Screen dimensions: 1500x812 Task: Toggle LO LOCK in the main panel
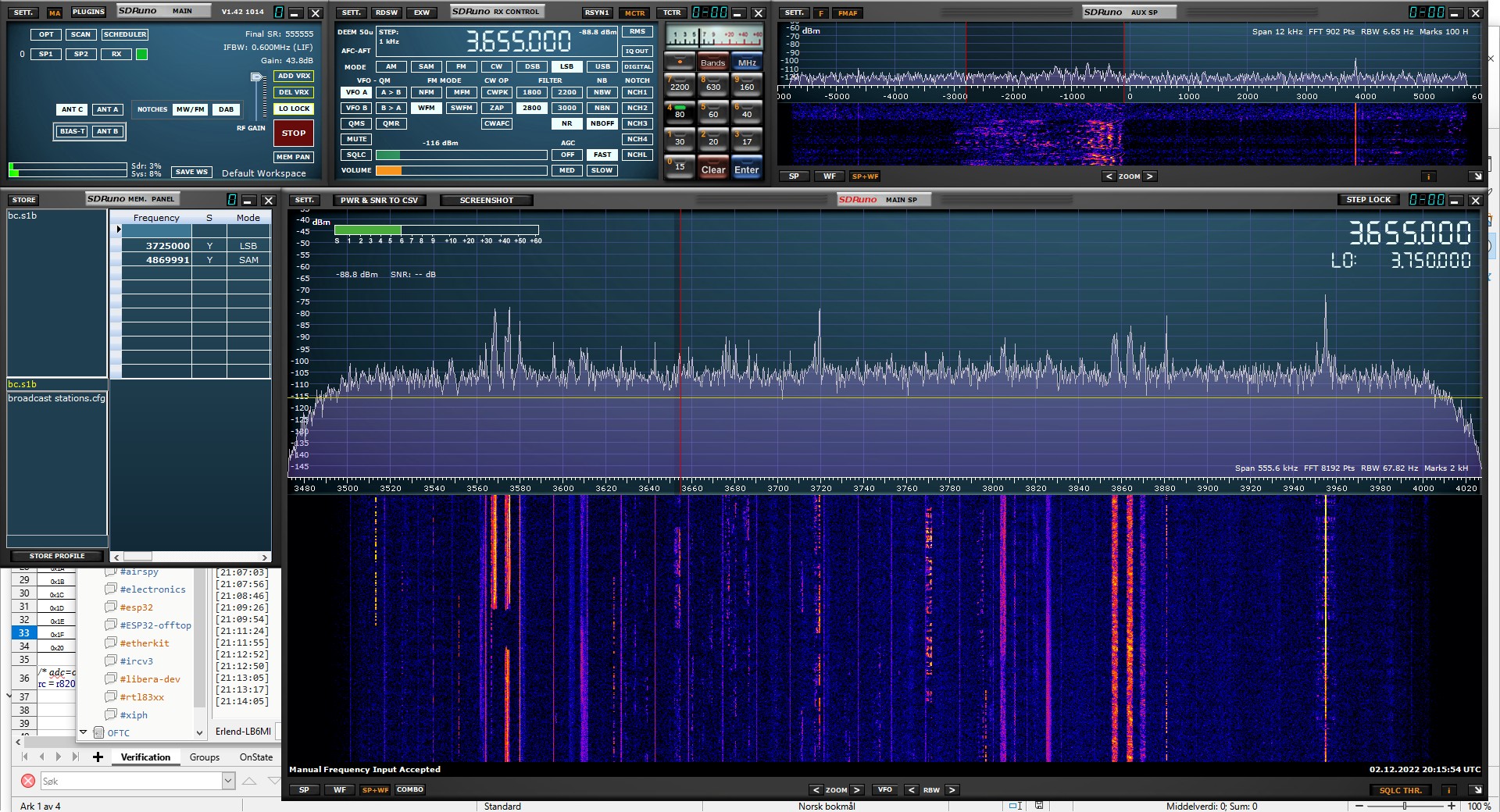coord(294,109)
